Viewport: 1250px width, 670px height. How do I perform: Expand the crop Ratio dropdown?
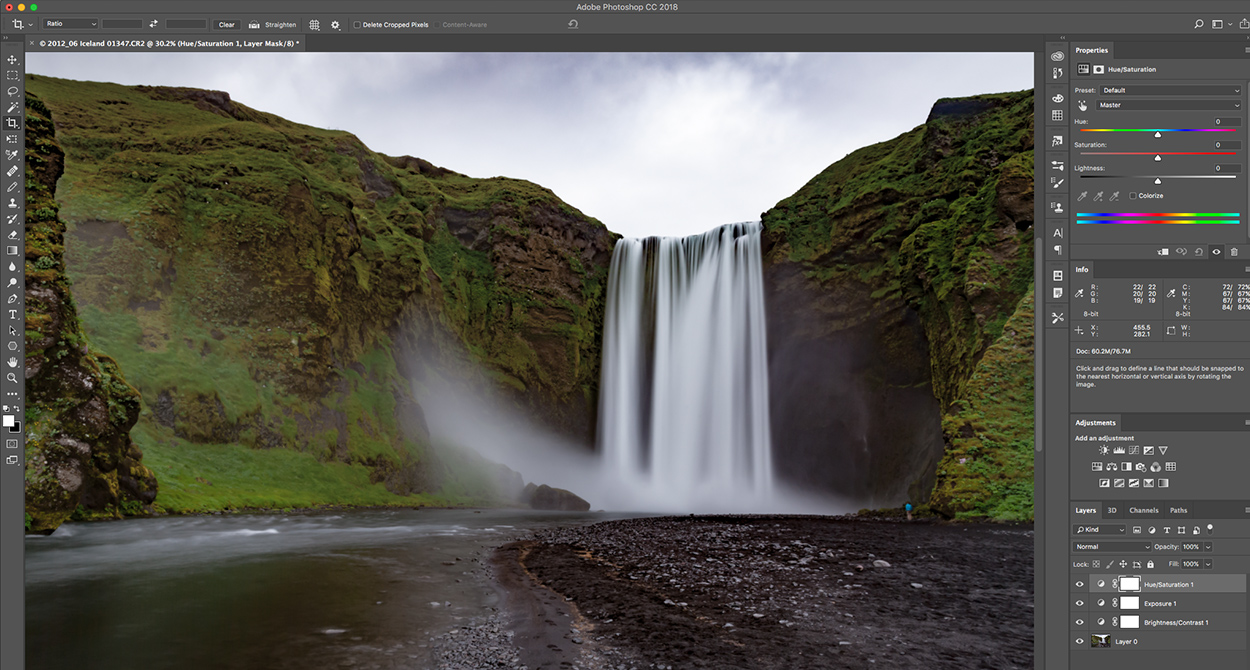(70, 24)
